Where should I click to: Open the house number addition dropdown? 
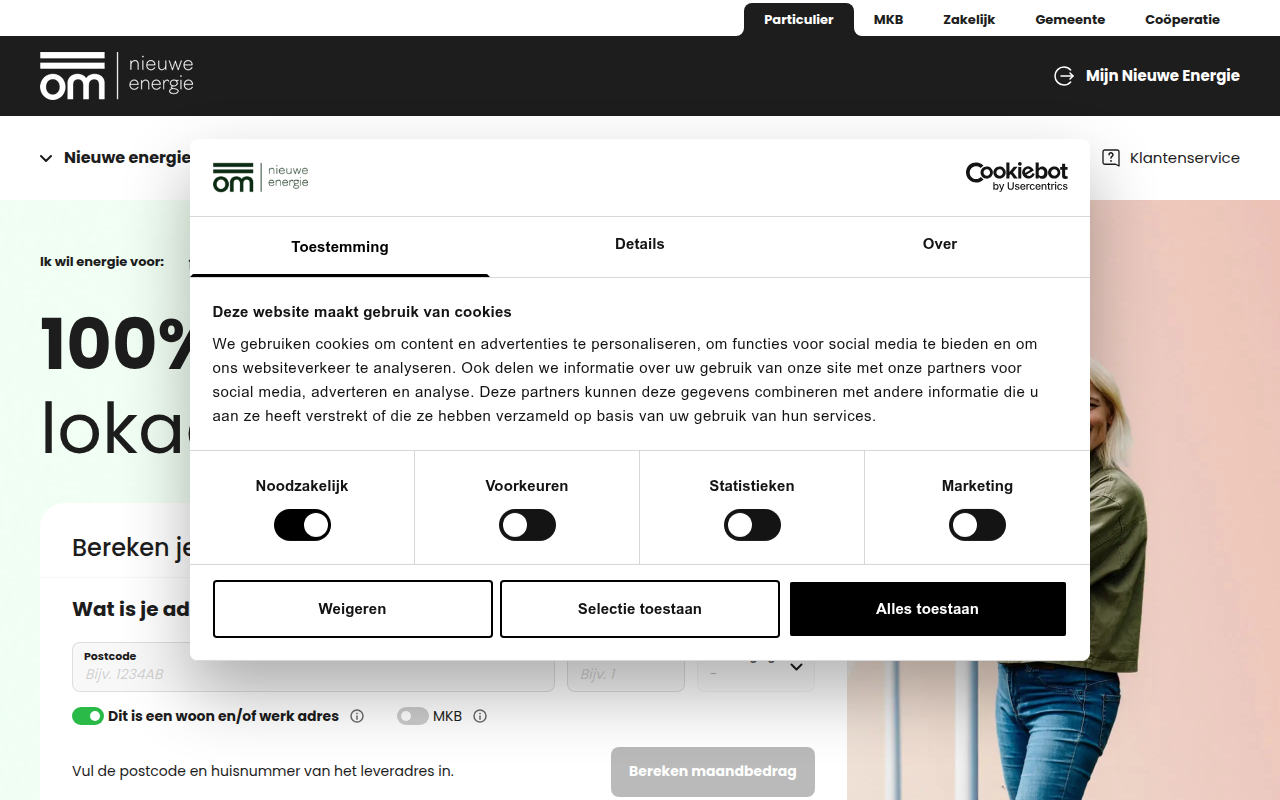[x=756, y=667]
